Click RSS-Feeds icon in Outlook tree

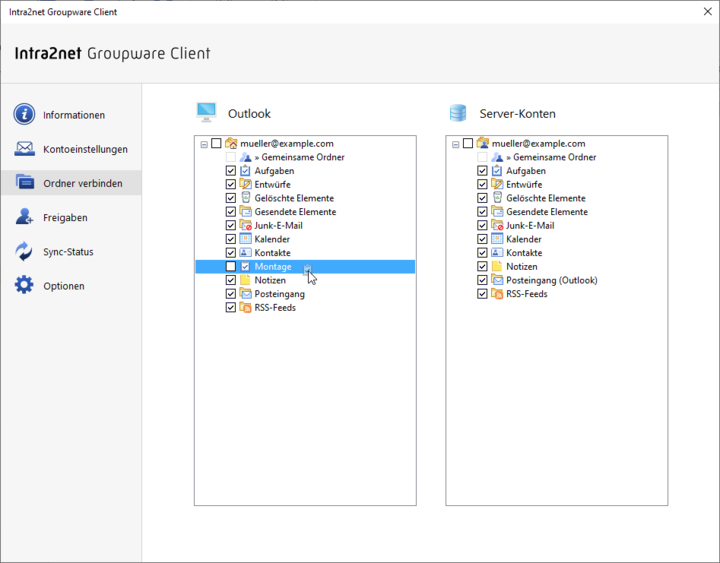[246, 307]
